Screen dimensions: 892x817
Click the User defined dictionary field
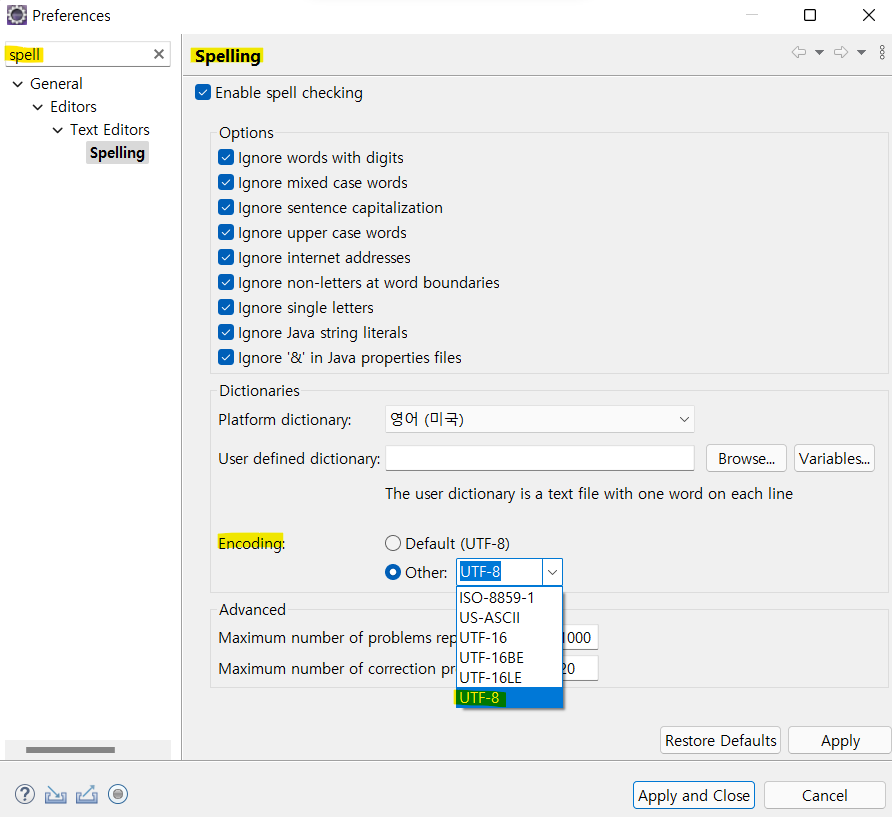pos(539,458)
